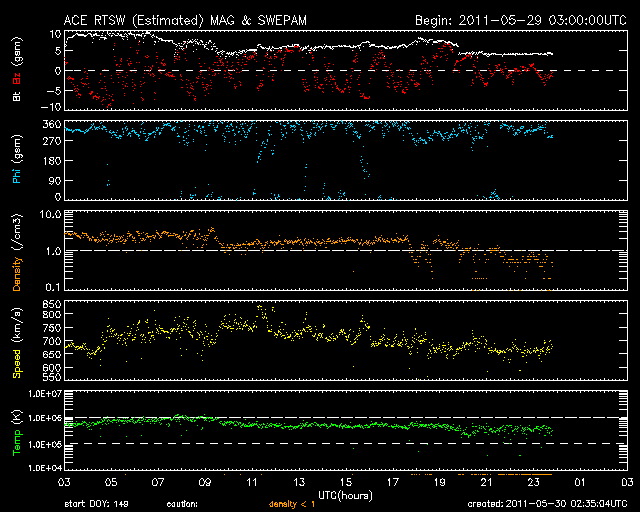The width and height of the screenshot is (640, 512).
Task: Click the '23' hour label
Action: pos(533,483)
